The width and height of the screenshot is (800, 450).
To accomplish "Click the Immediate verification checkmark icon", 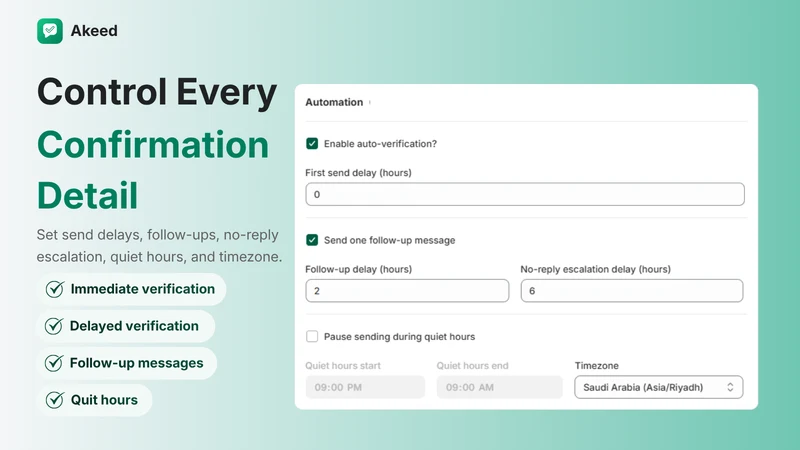I will coord(55,289).
